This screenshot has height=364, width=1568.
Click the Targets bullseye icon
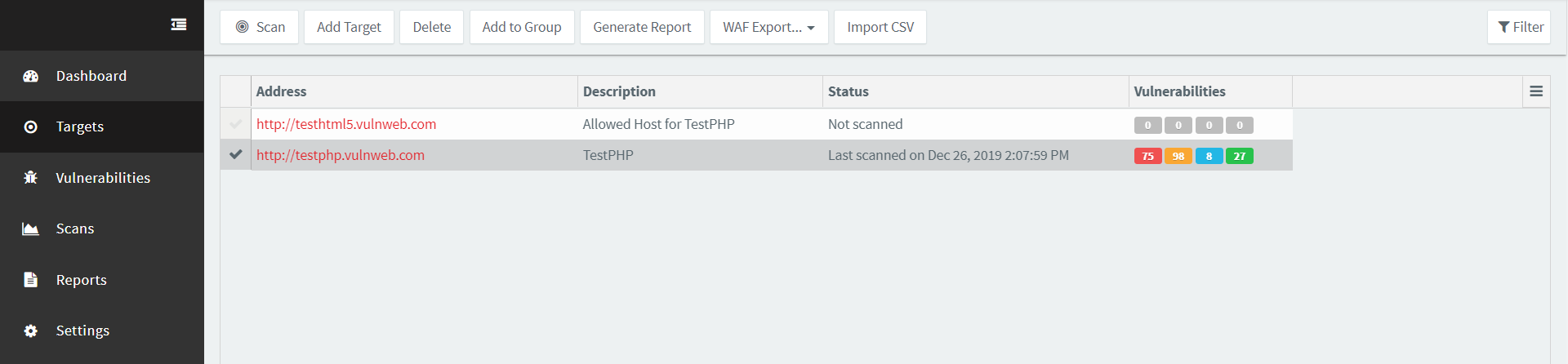31,127
